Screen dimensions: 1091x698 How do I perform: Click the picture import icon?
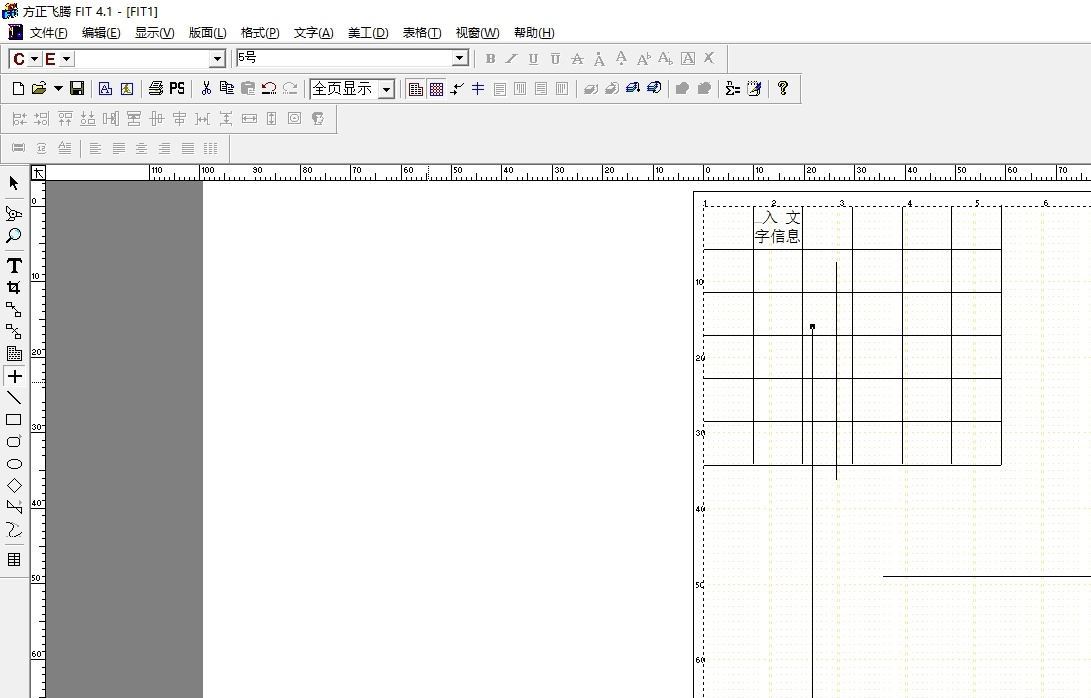(x=127, y=88)
